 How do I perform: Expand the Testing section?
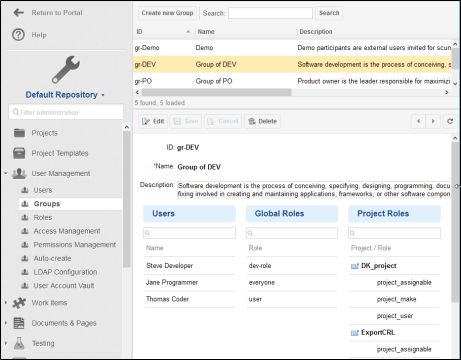[x=6, y=343]
